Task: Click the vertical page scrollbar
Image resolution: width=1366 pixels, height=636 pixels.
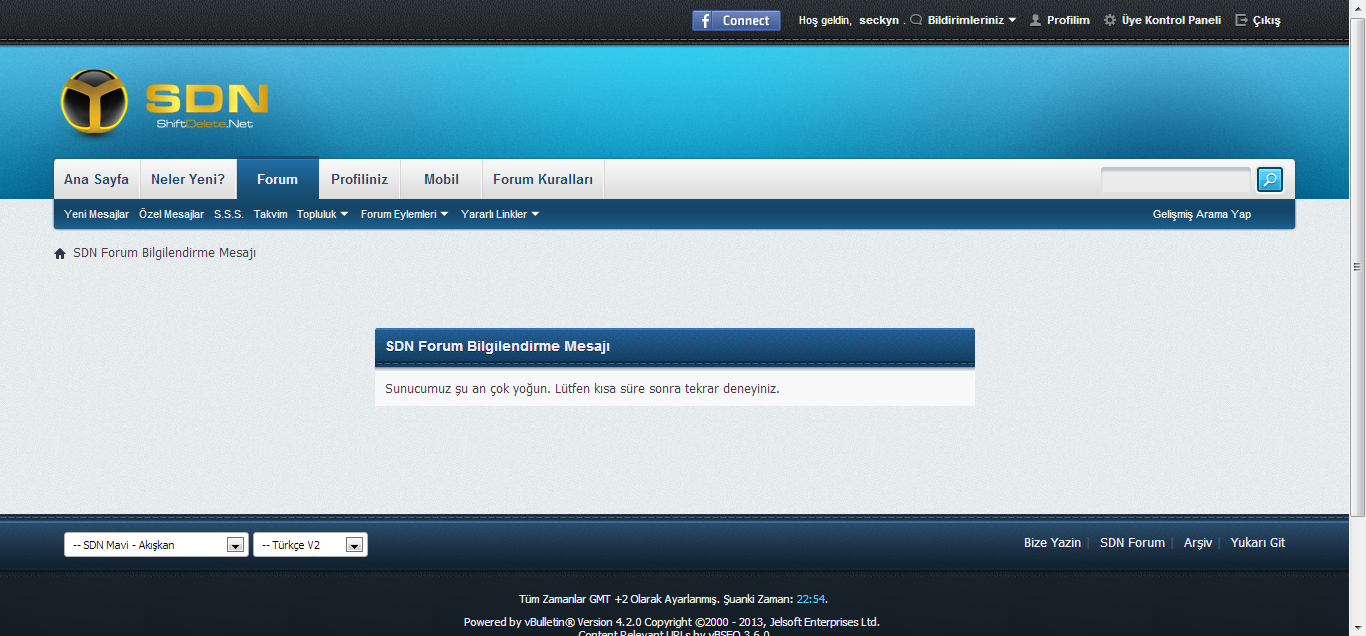Action: (x=1358, y=268)
